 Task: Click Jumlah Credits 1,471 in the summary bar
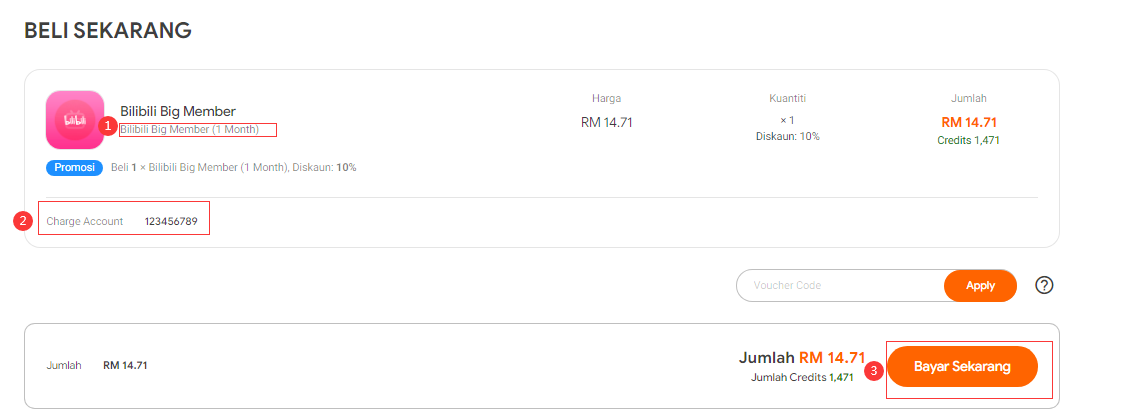pos(802,376)
